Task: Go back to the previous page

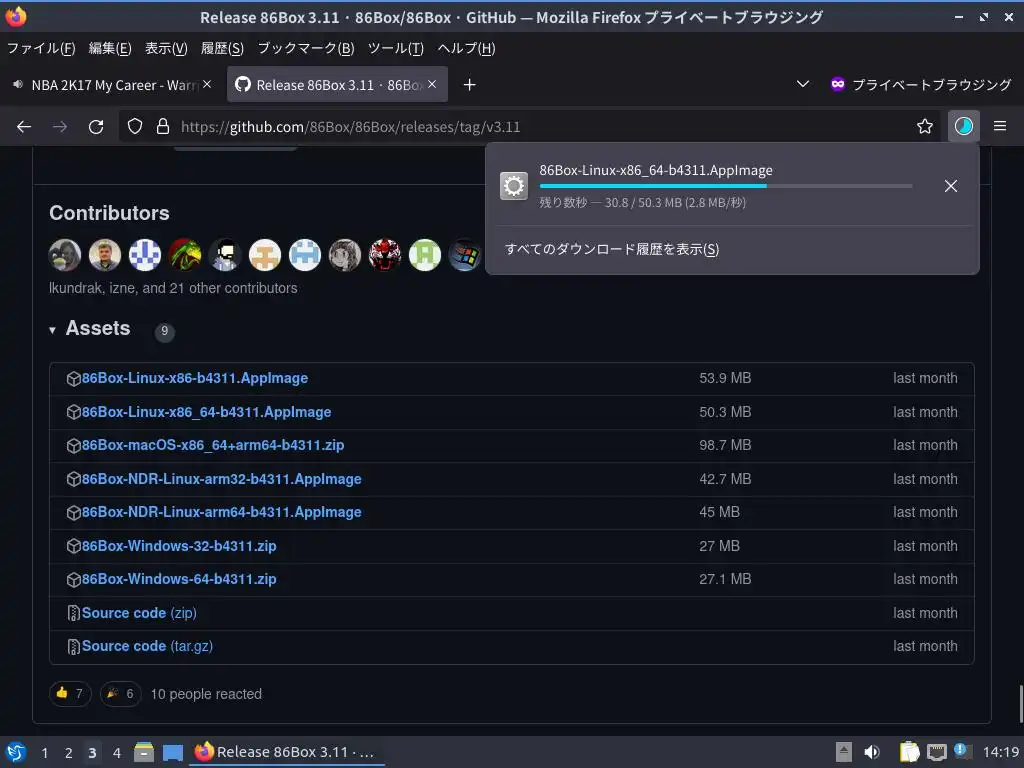Action: 24,127
